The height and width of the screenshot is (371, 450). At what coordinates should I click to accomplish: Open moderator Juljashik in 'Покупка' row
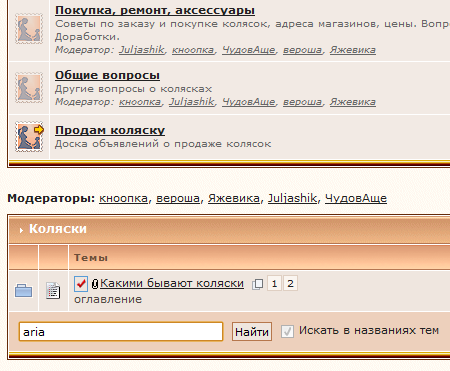(x=142, y=50)
